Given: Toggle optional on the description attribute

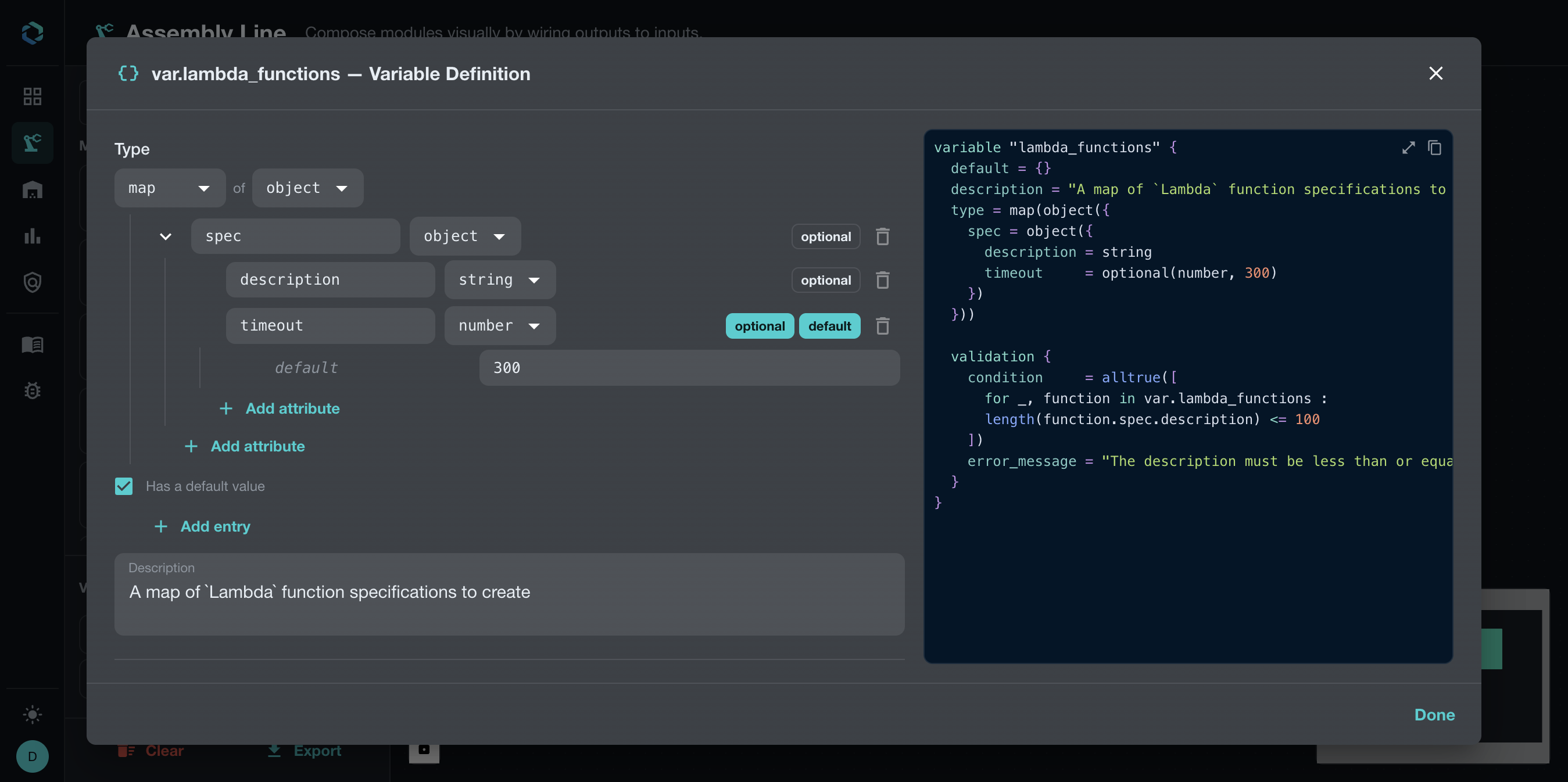Looking at the screenshot, I should click(826, 281).
